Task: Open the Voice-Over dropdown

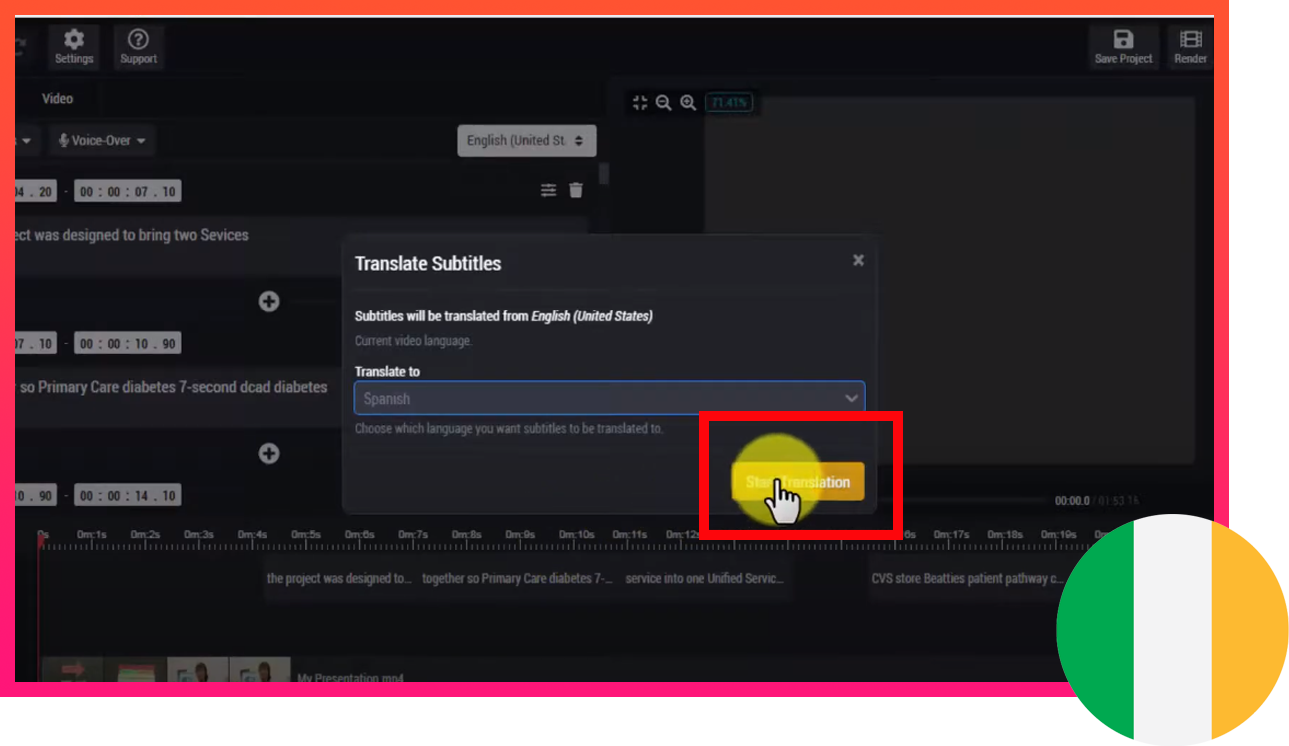Action: pos(102,141)
